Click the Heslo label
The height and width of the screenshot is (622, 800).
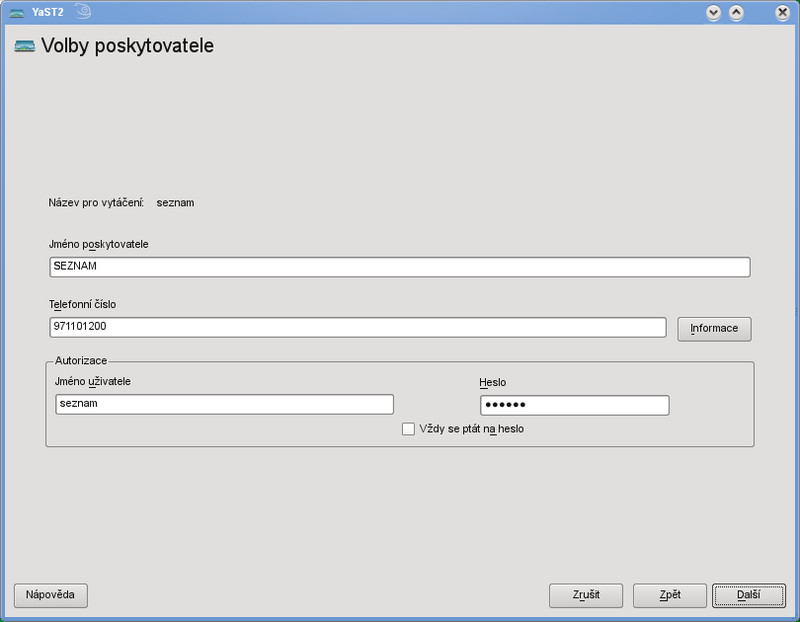click(492, 383)
